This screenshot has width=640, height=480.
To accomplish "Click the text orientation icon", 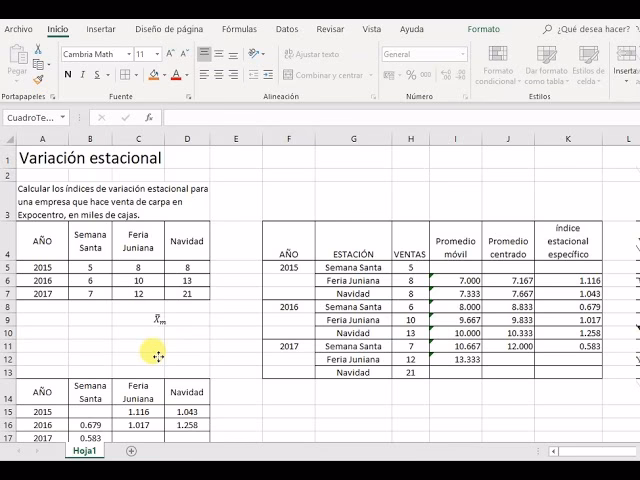I will pos(254,53).
